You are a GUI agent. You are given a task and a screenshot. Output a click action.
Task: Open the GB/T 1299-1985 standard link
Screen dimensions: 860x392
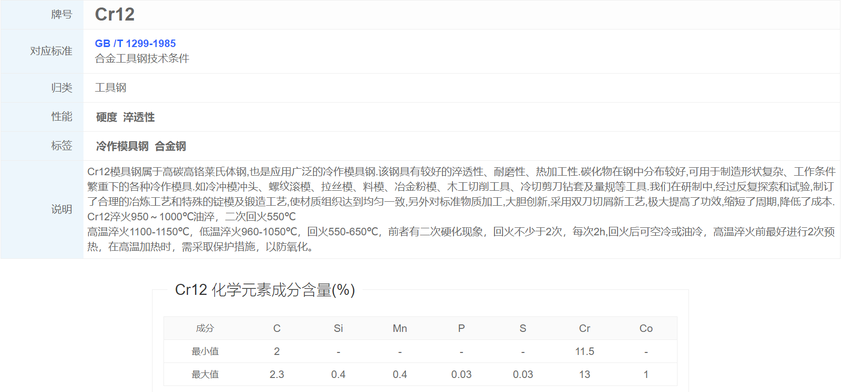[135, 43]
